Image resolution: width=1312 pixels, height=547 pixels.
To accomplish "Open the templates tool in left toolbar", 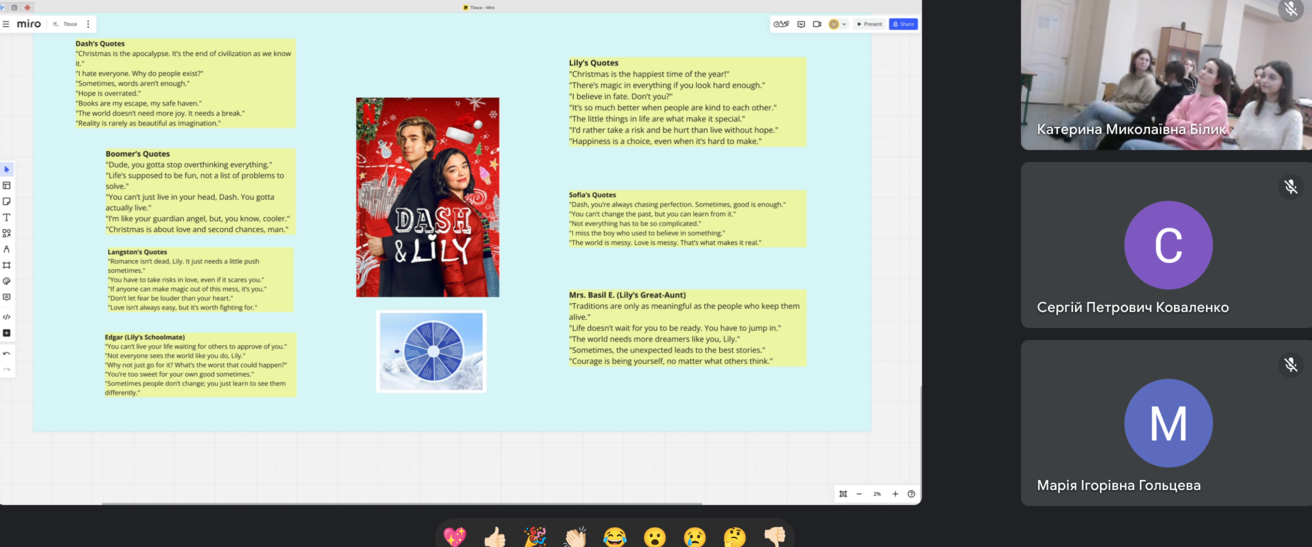I will coord(7,186).
